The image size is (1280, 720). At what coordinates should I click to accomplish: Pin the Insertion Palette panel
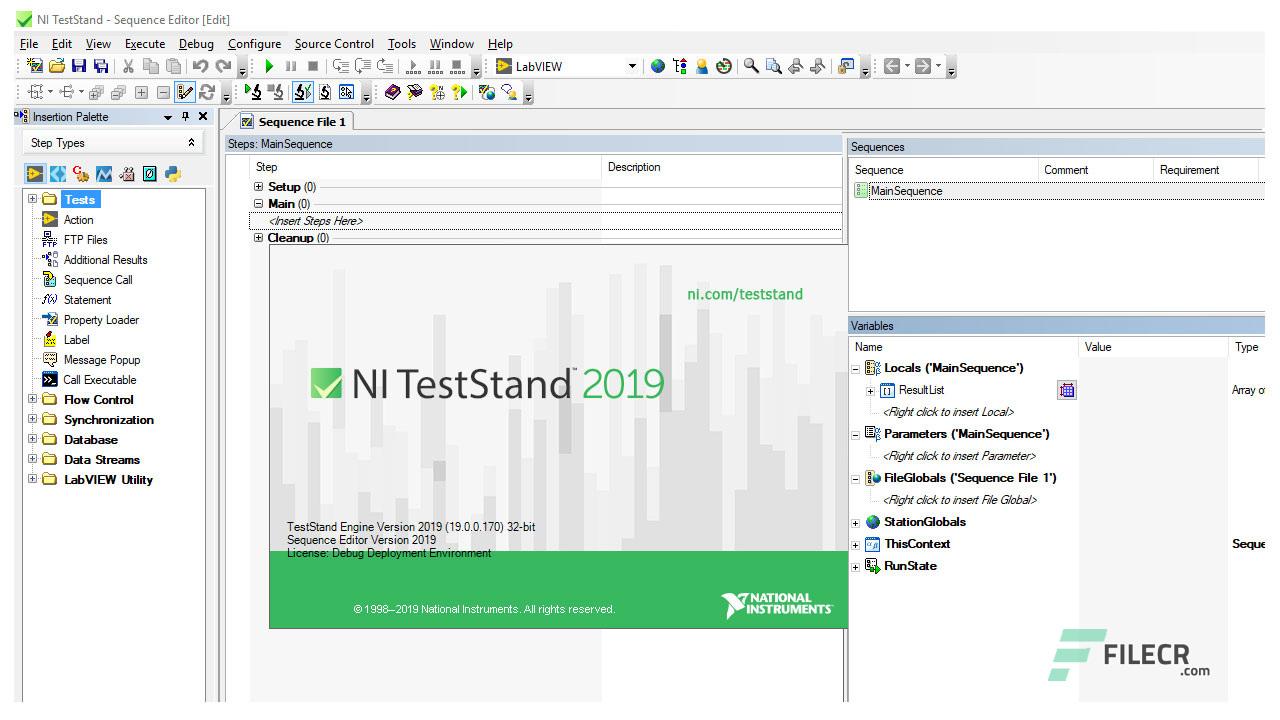pos(186,117)
